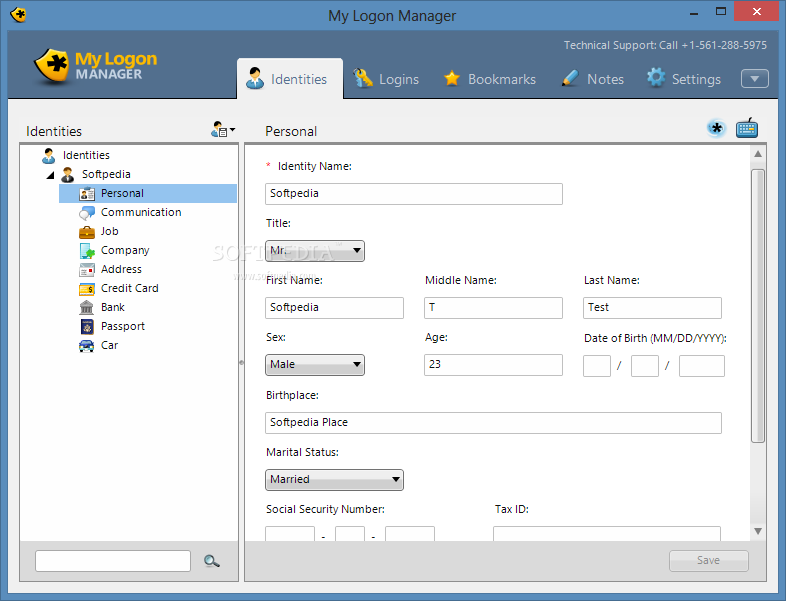Switch to the Logins tab

coord(386,79)
